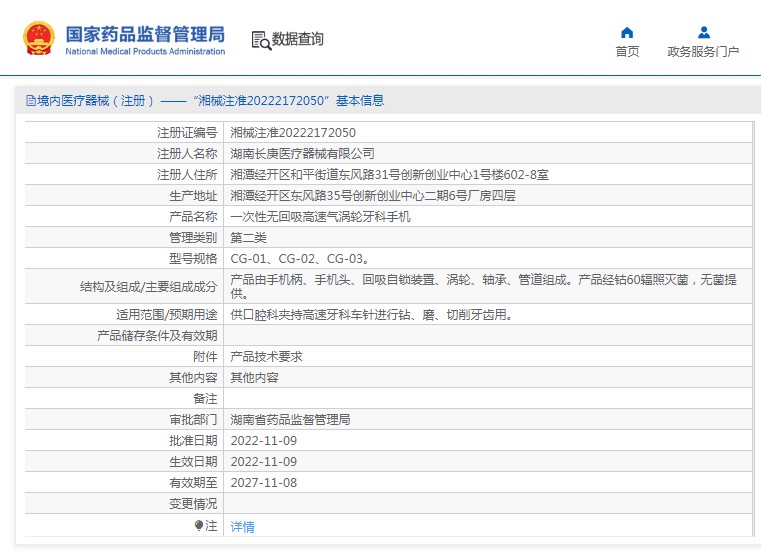Select structure composition description text
This screenshot has width=761, height=556.
click(483, 286)
